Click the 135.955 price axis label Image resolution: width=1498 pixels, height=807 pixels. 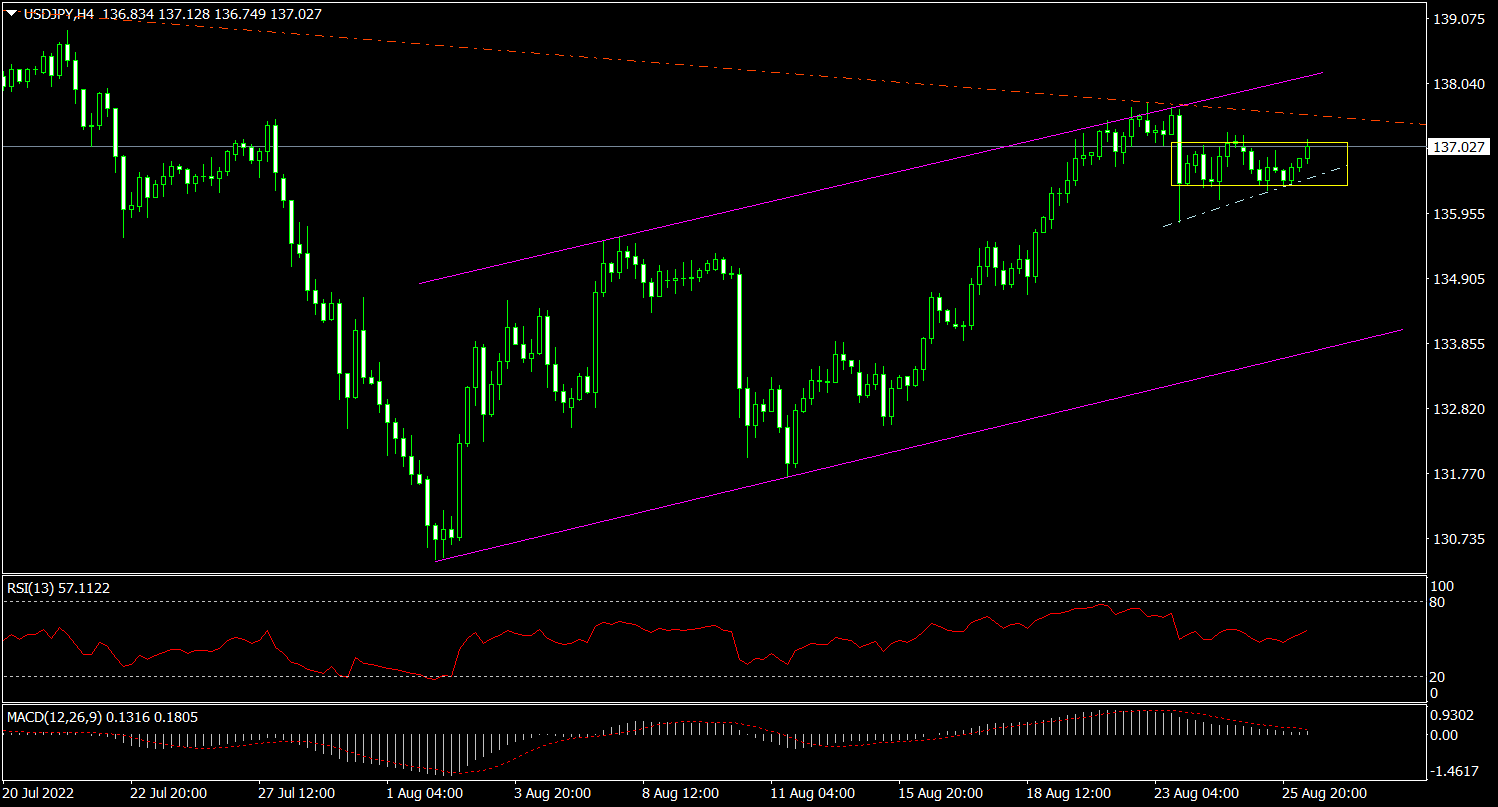pyautogui.click(x=1458, y=215)
